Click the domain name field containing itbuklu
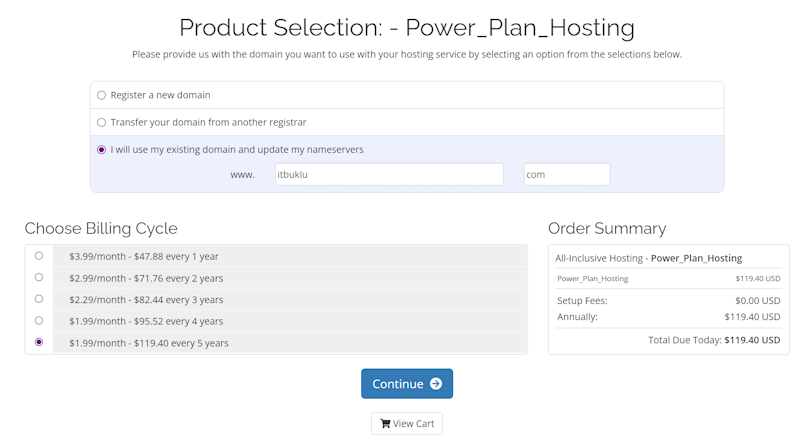Image resolution: width=800 pixels, height=440 pixels. pyautogui.click(x=388, y=174)
